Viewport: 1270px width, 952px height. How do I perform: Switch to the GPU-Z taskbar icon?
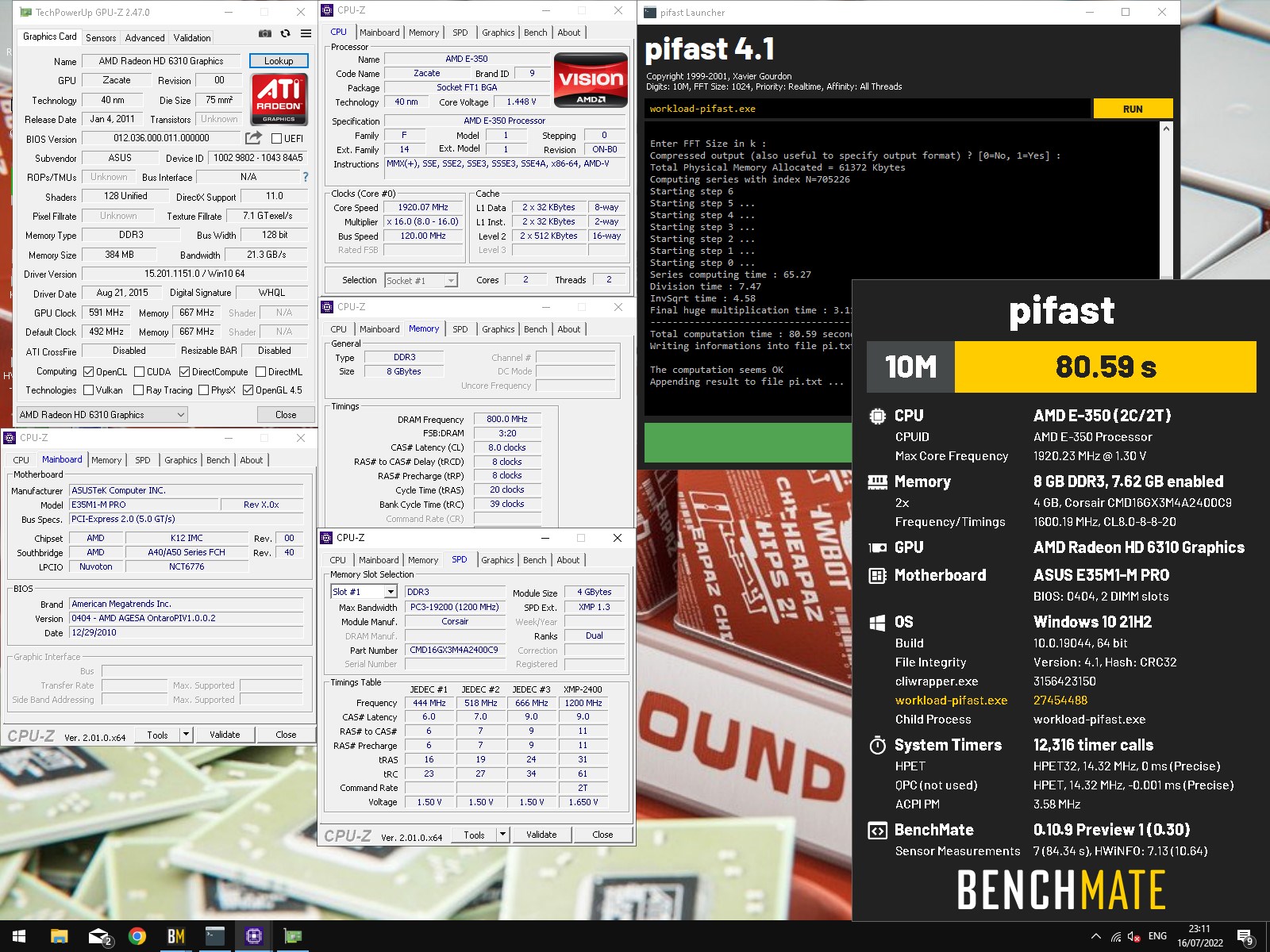293,937
